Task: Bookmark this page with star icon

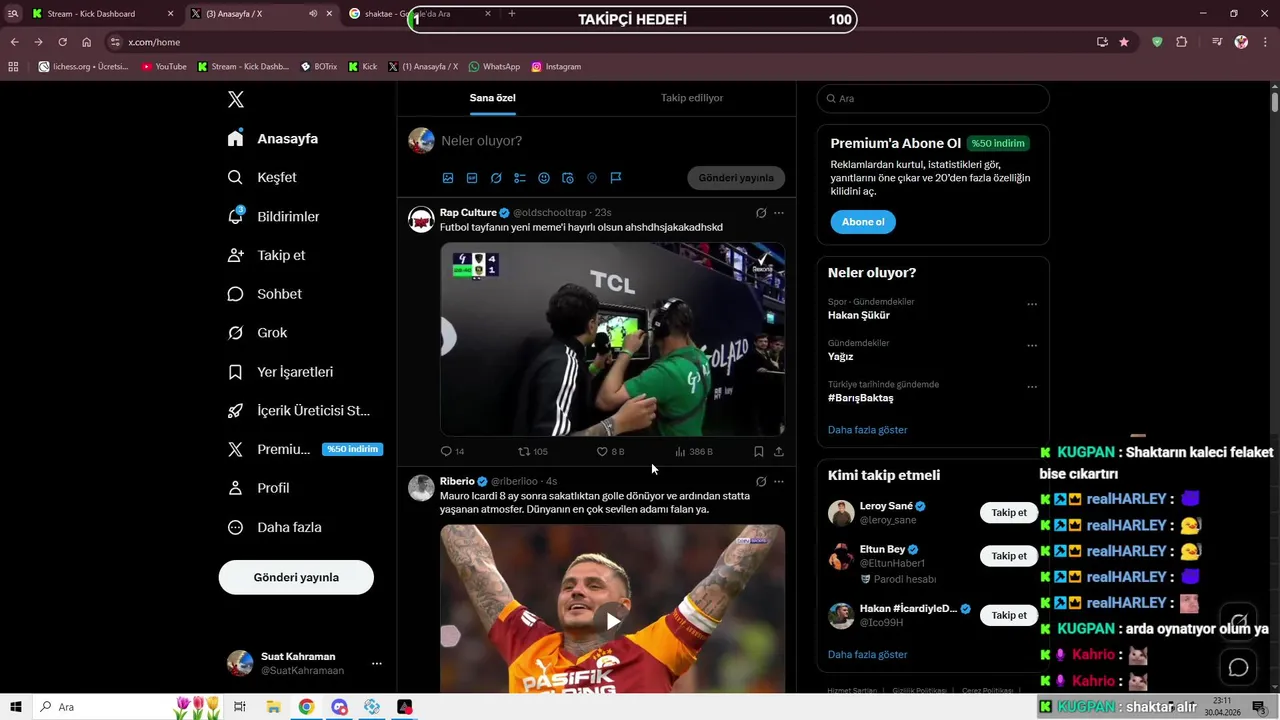Action: [1124, 42]
